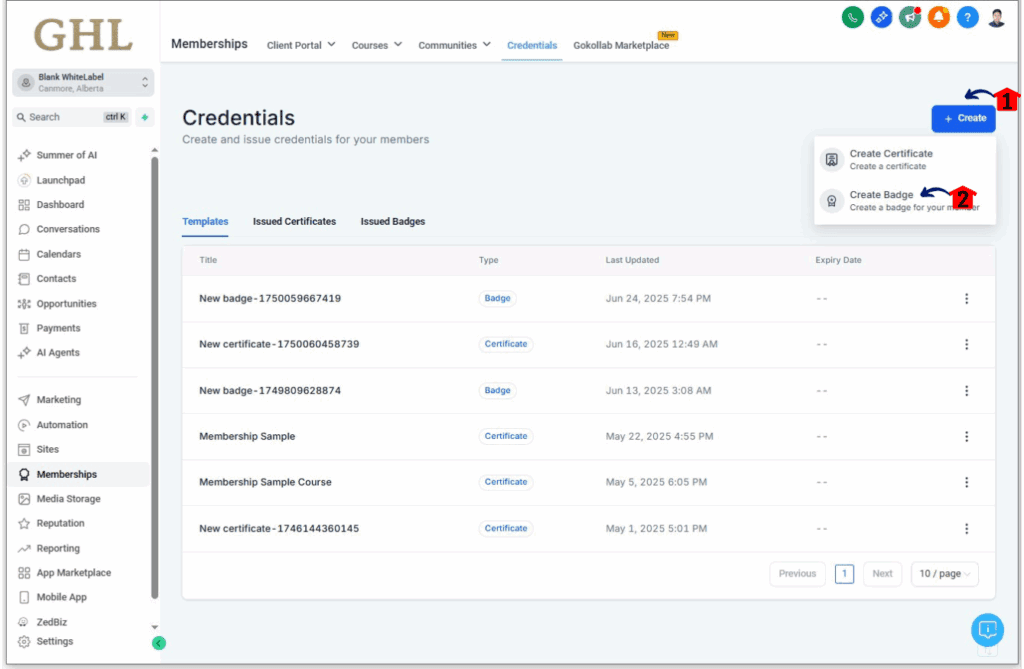Screen dimensions: 1024x669
Task: Click the Previous page button
Action: click(x=797, y=574)
